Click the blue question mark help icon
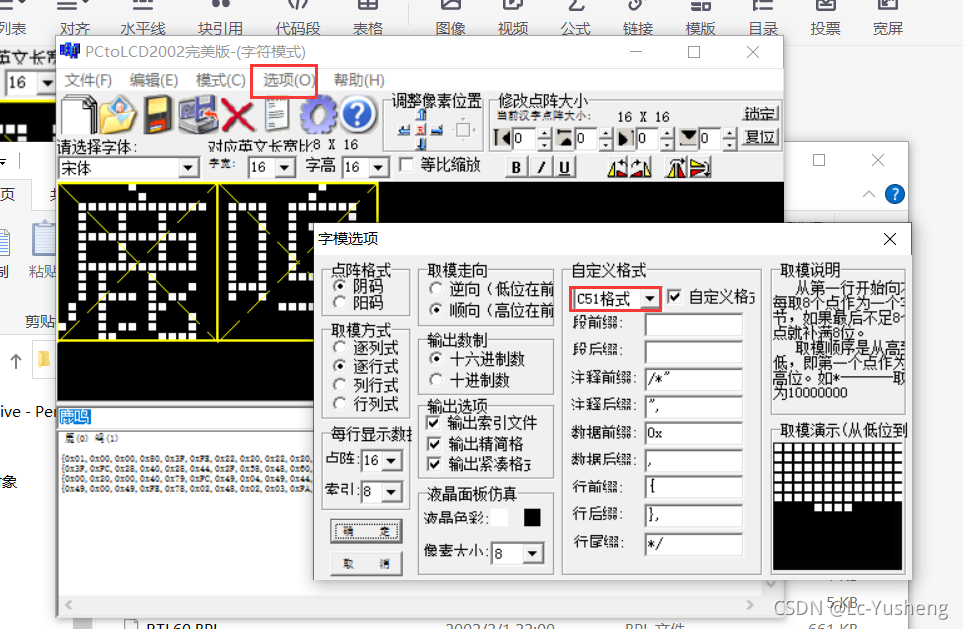963x629 pixels. pos(357,115)
